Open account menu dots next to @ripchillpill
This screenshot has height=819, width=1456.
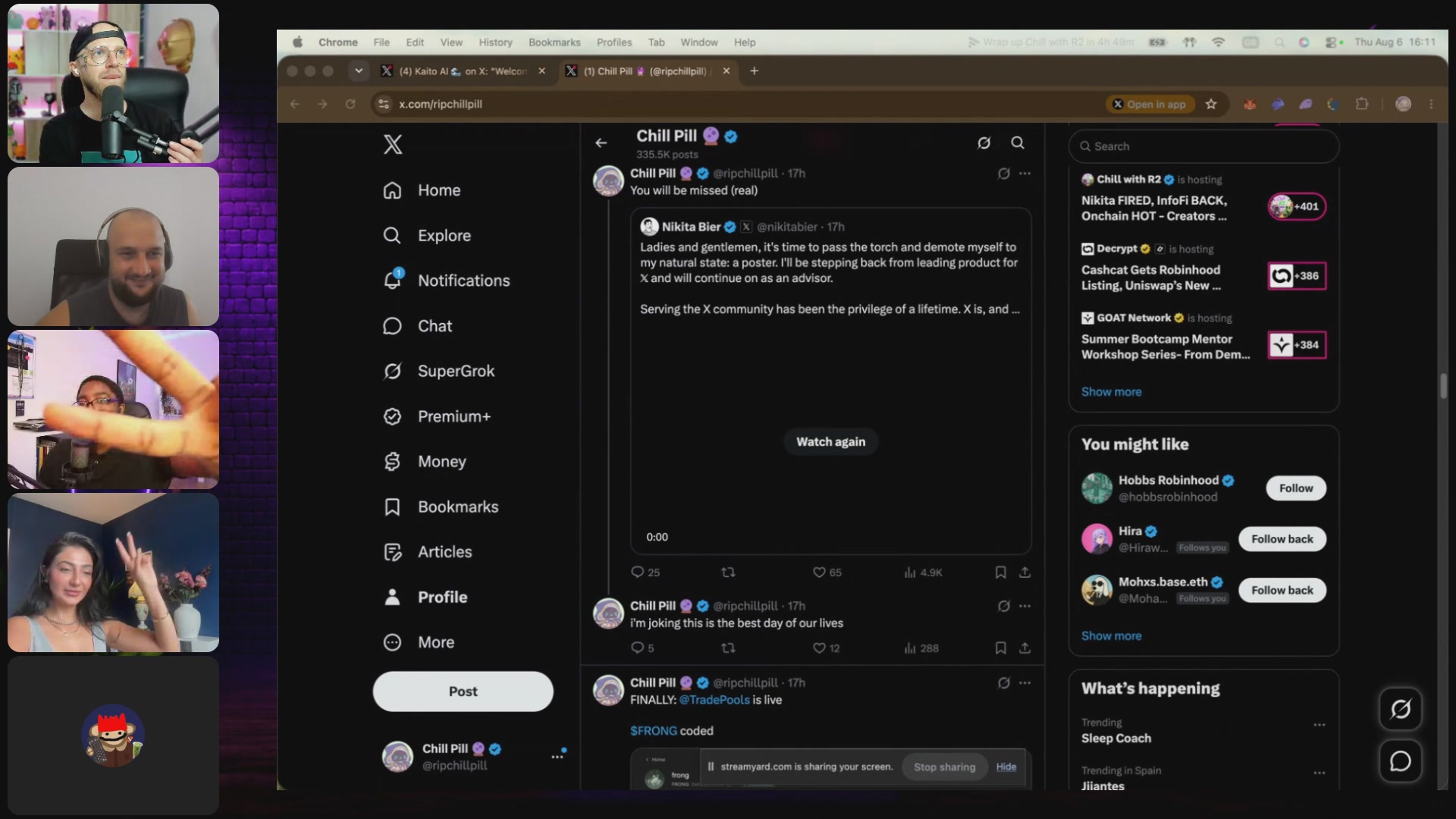557,756
